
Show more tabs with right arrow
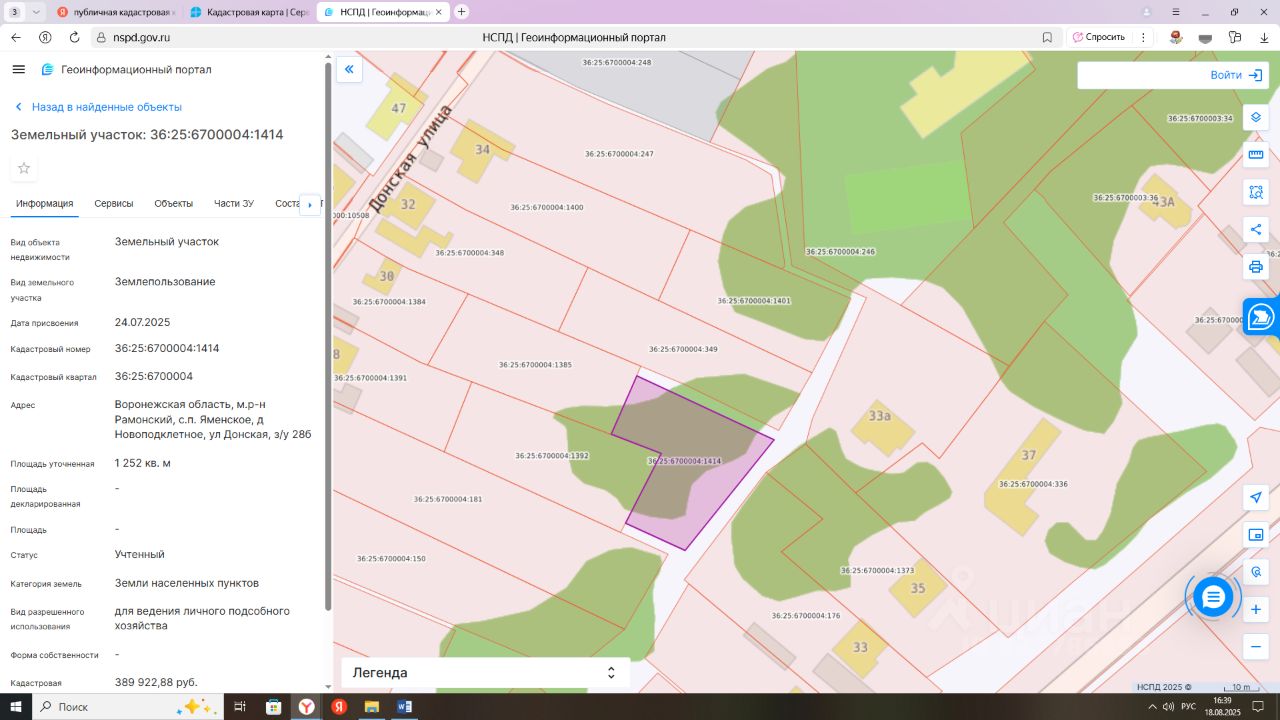[310, 204]
